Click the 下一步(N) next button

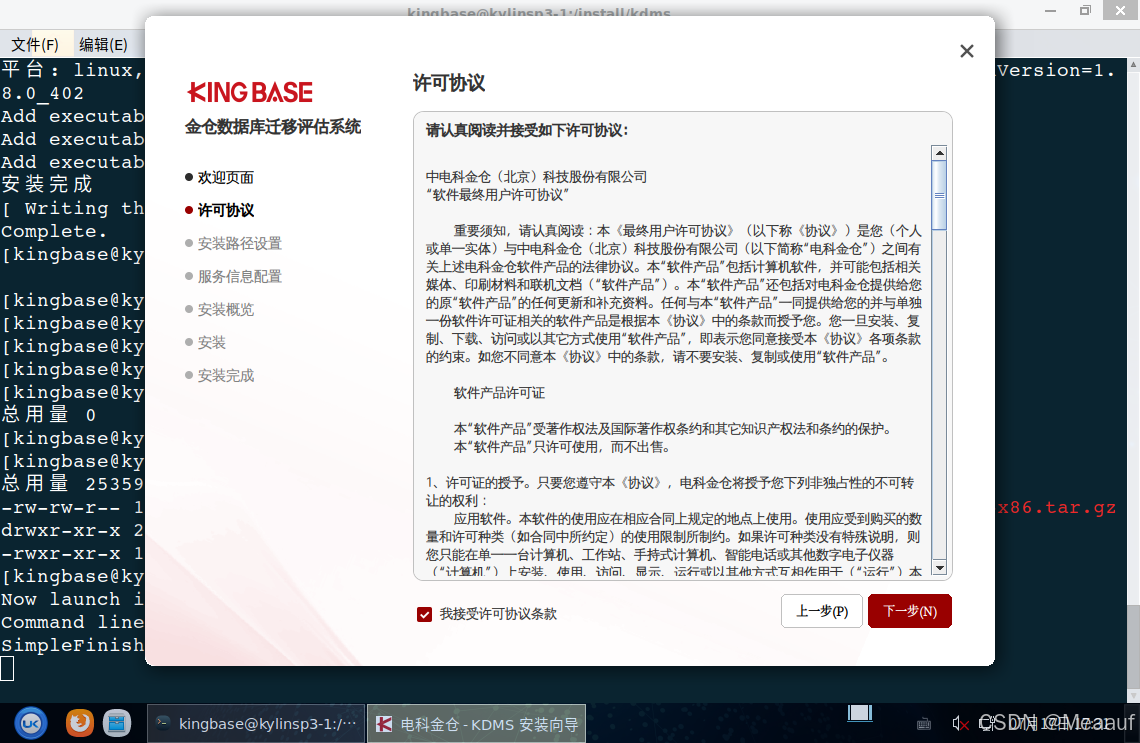tap(910, 611)
